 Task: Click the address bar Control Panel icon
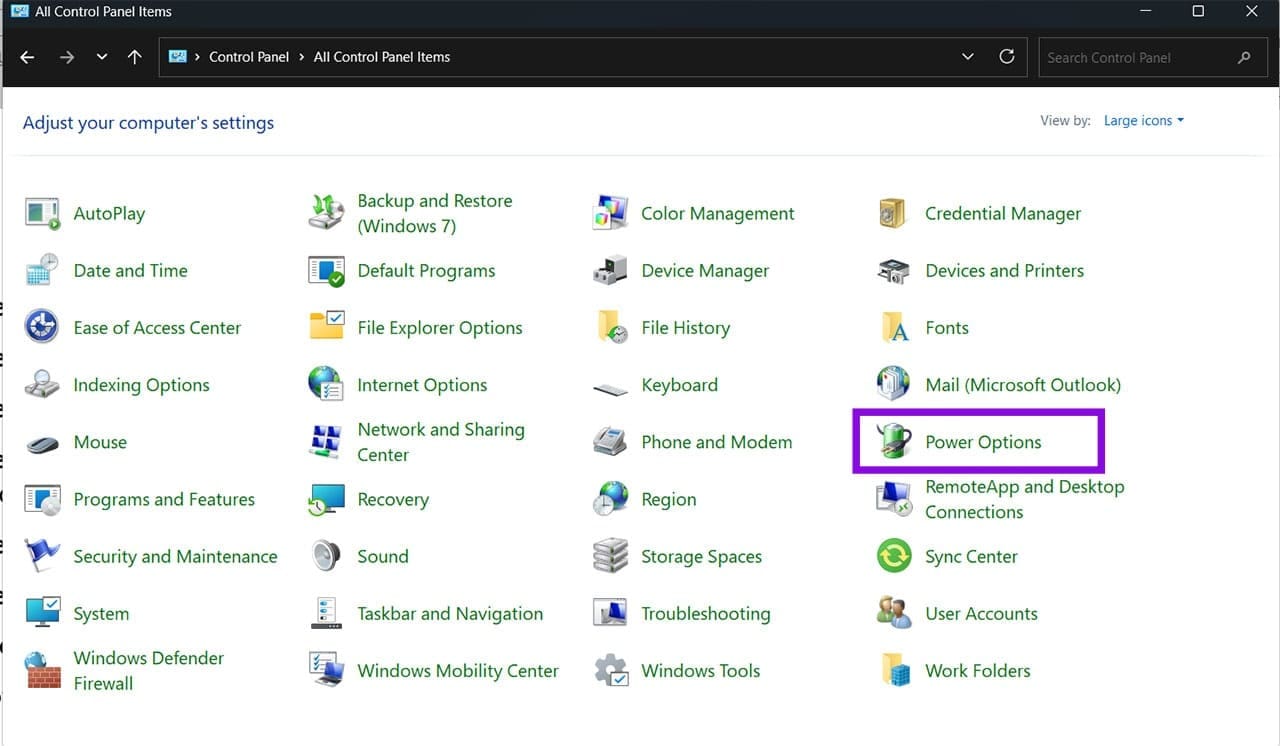[x=178, y=57]
